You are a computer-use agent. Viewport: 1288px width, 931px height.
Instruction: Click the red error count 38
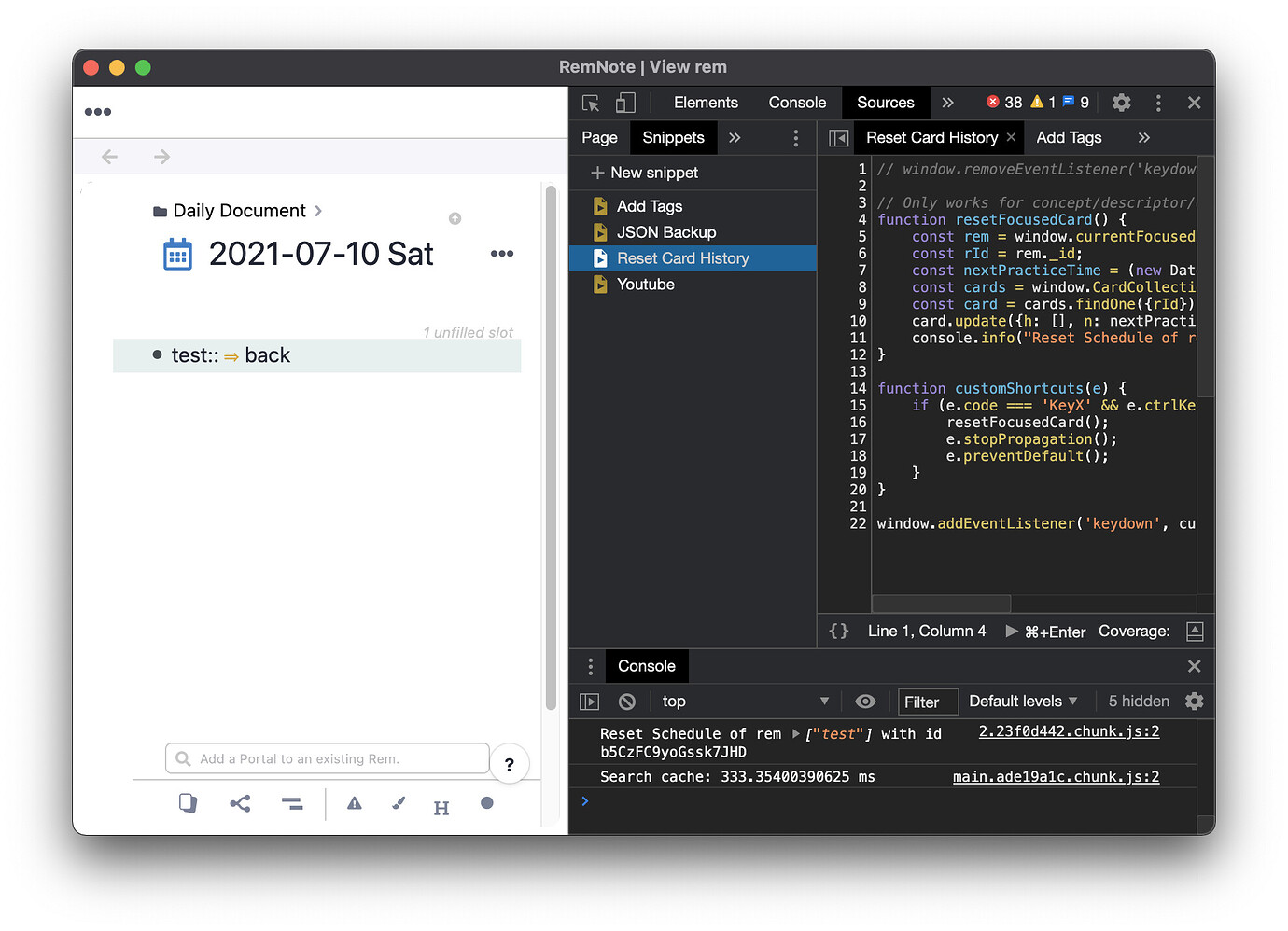[x=1004, y=103]
